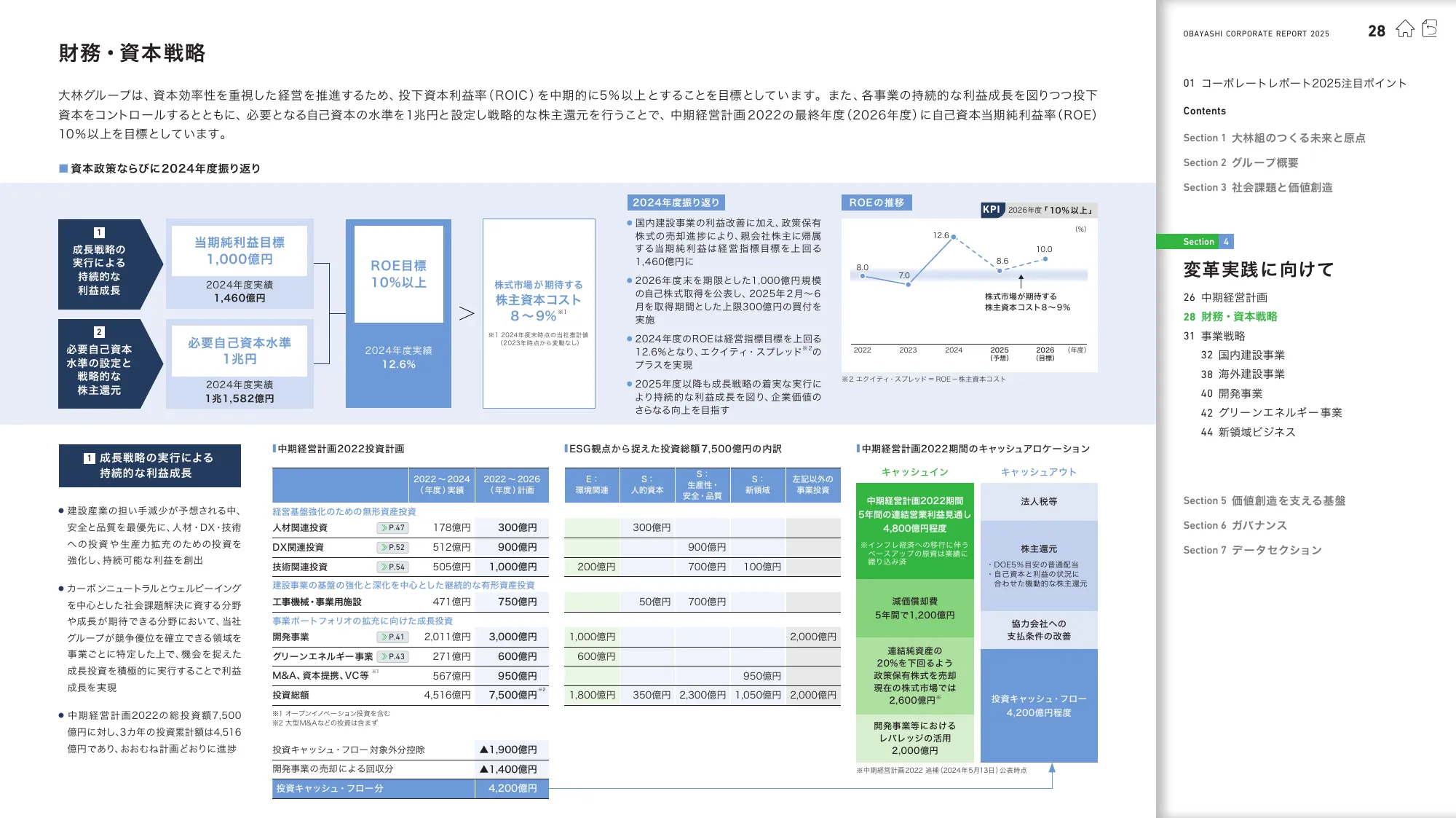Open the P.41 link for 開発事業

(x=393, y=637)
